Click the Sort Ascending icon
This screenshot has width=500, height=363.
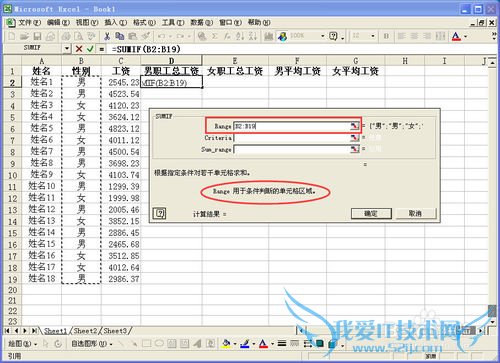(x=240, y=36)
